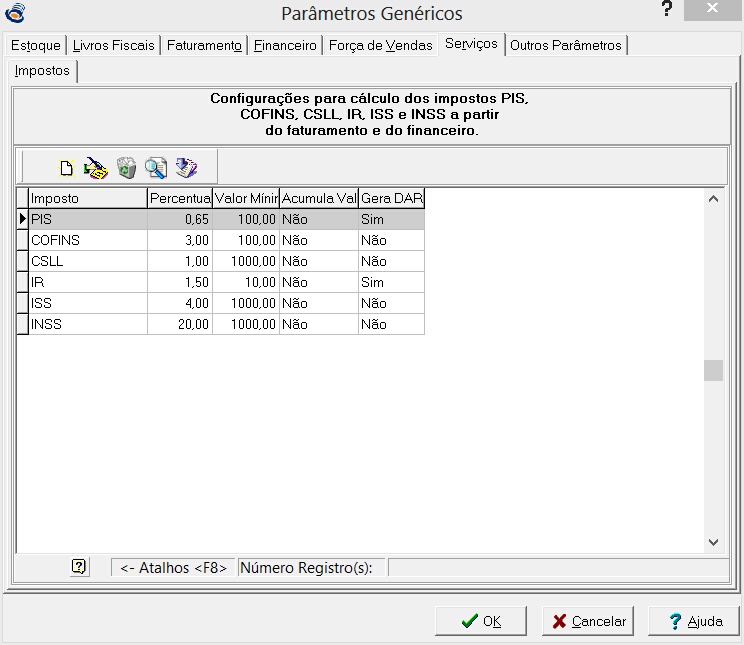Screen dimensions: 744x645
Task: Click the 10,00 minimum value of IR
Action: [246, 282]
